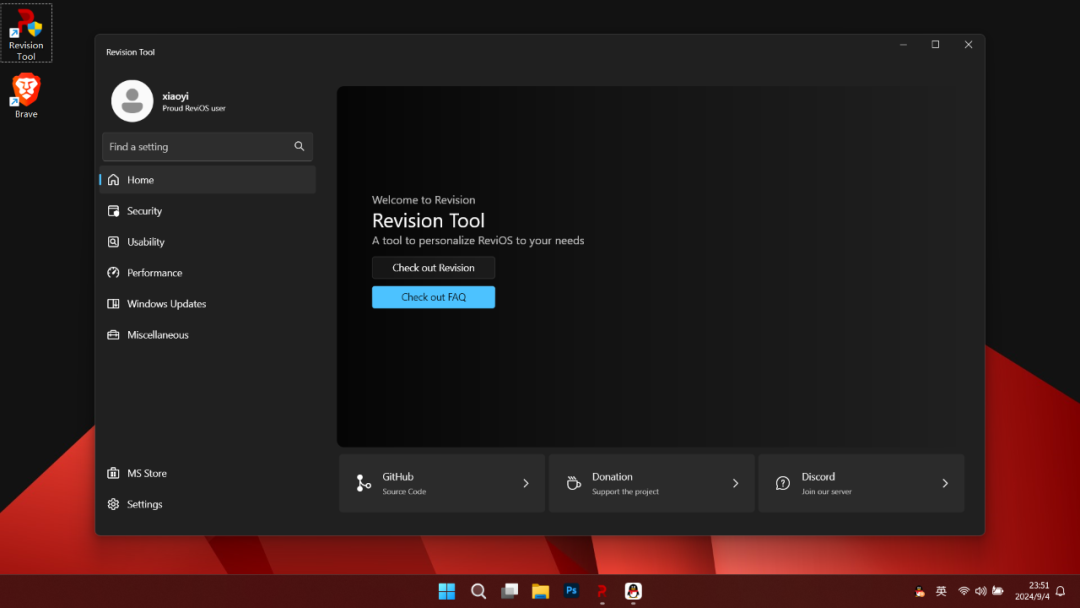This screenshot has width=1080, height=608.
Task: Open File Explorer from the taskbar
Action: (x=540, y=591)
